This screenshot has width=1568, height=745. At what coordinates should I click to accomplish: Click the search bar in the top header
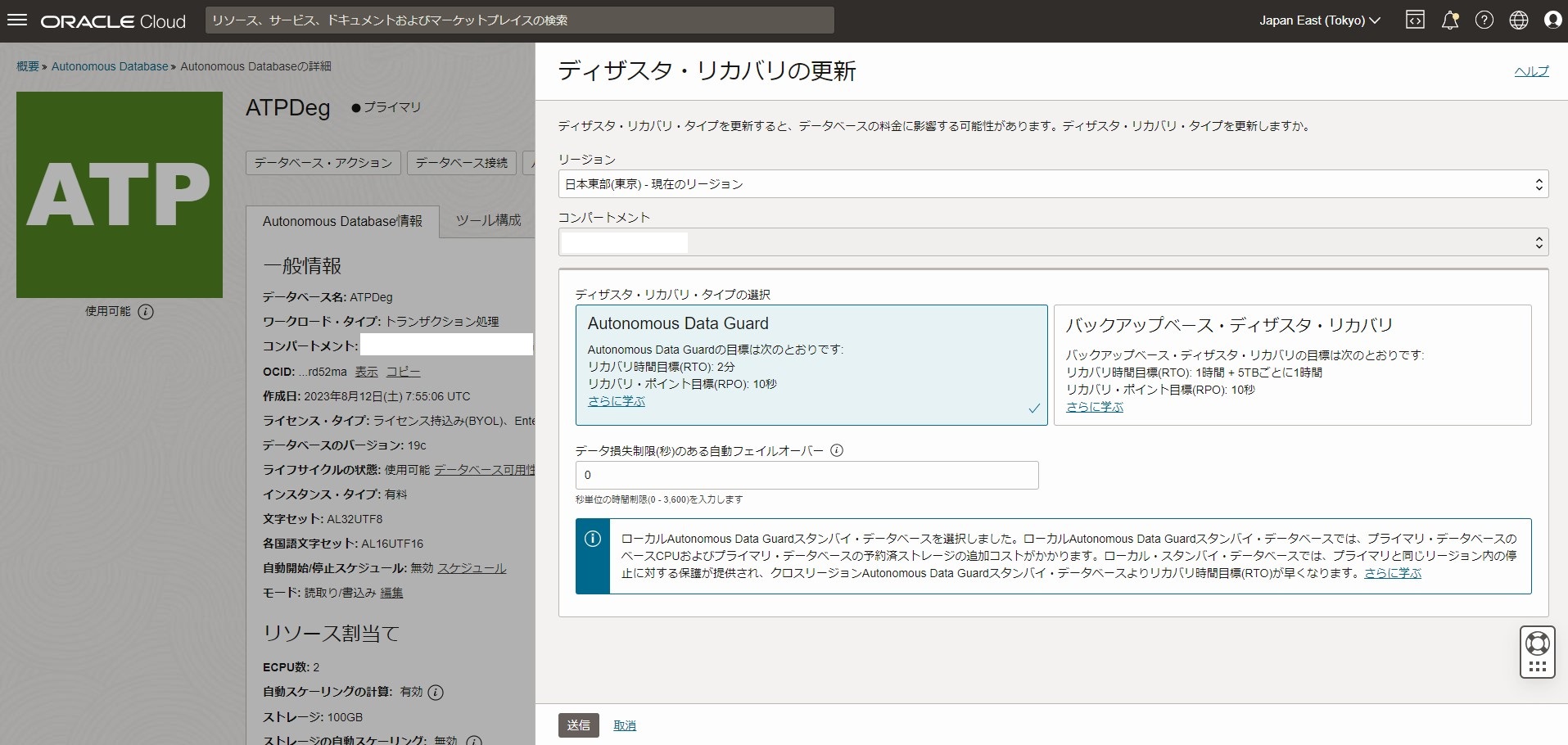tap(519, 20)
